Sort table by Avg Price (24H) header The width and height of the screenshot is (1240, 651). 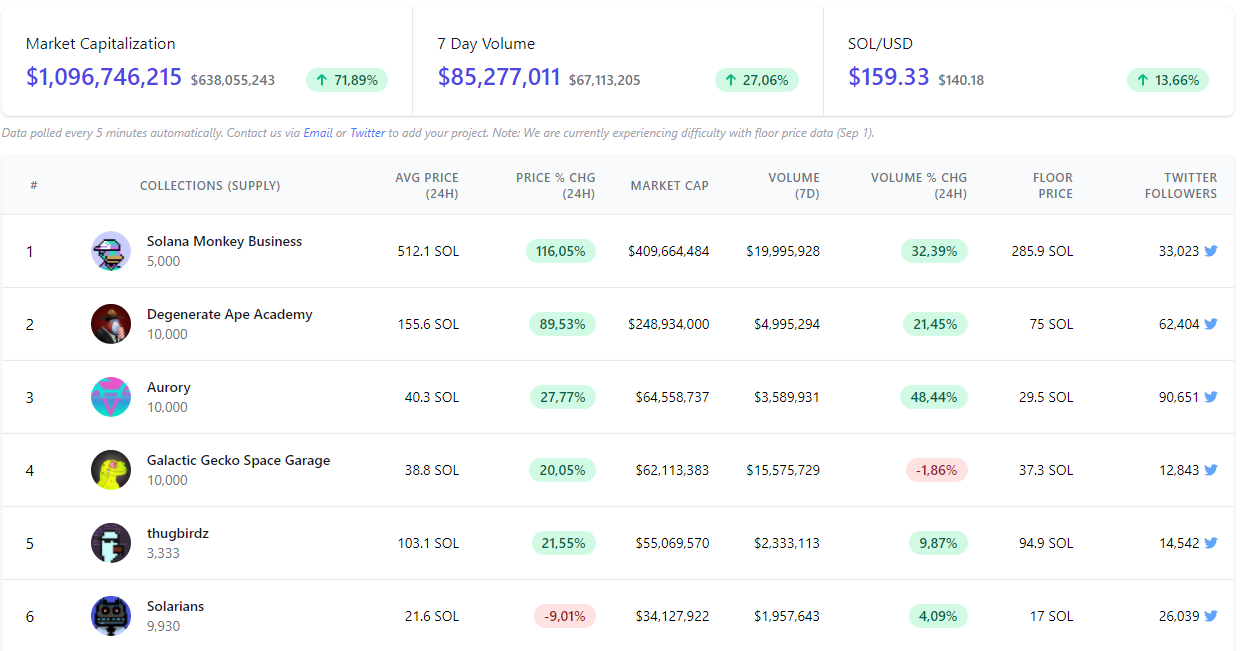tap(427, 185)
